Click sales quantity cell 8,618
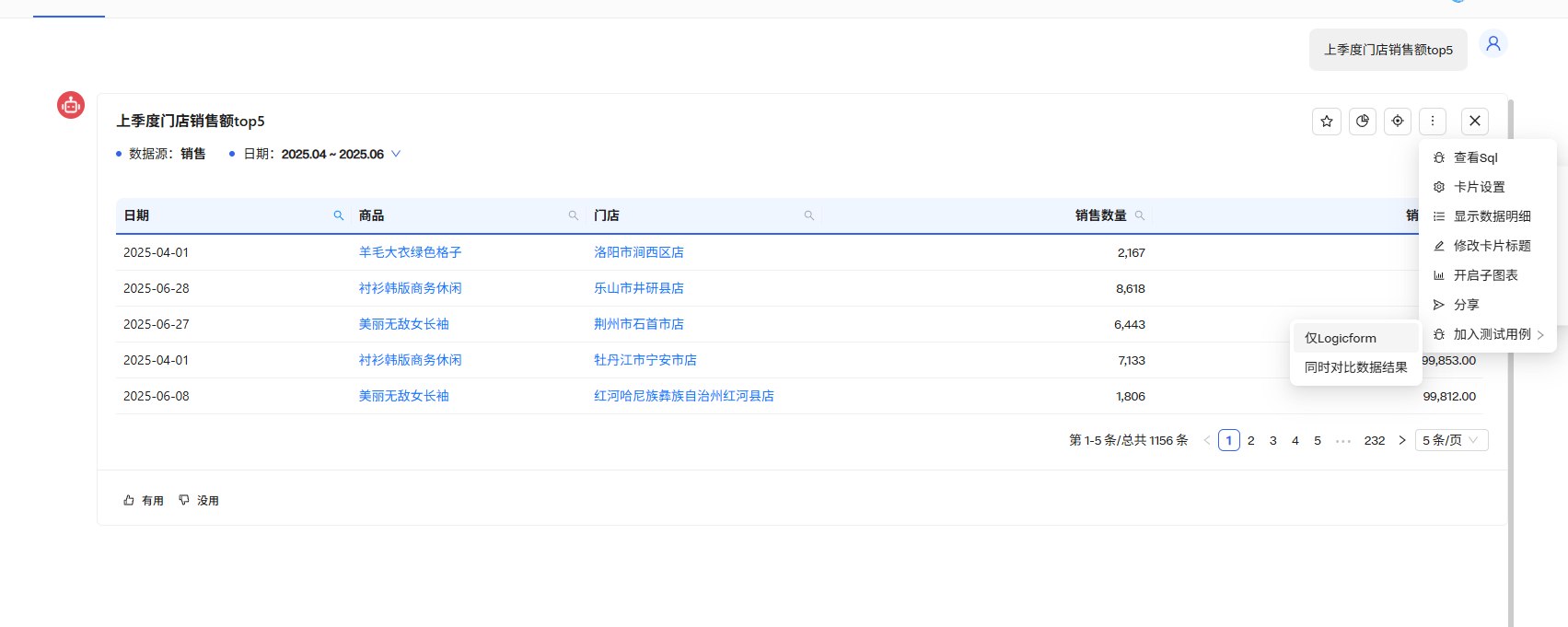 (x=1131, y=288)
